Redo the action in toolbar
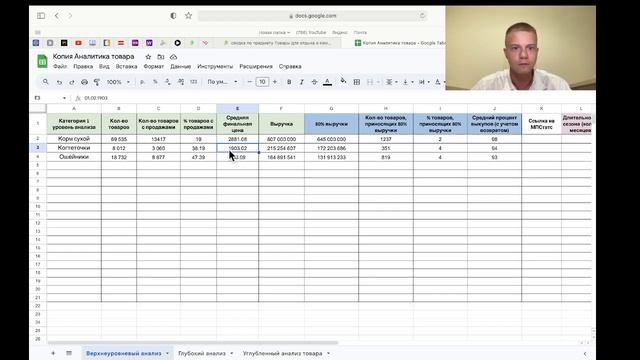The width and height of the screenshot is (640, 360). tap(72, 82)
